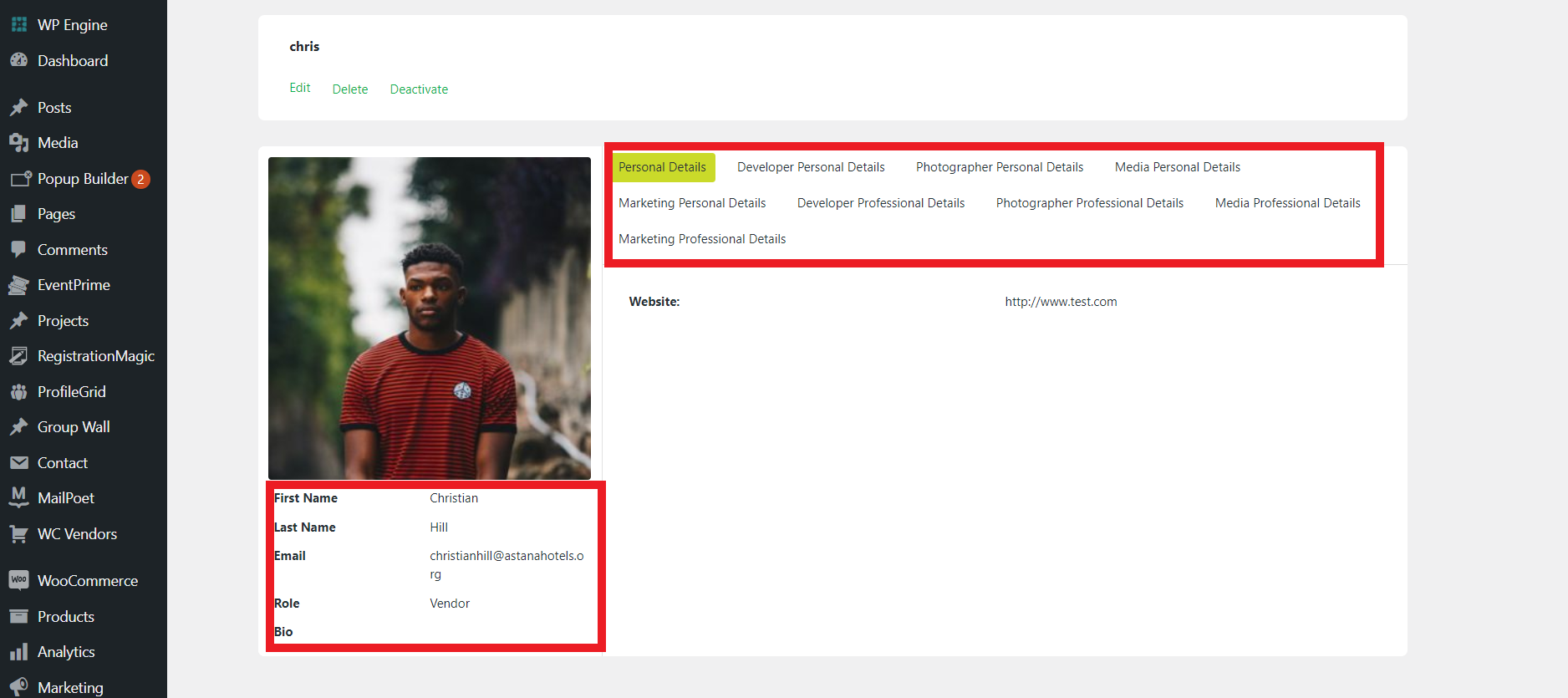Click the Popup Builder notification badge
1568x698 pixels.
click(140, 179)
